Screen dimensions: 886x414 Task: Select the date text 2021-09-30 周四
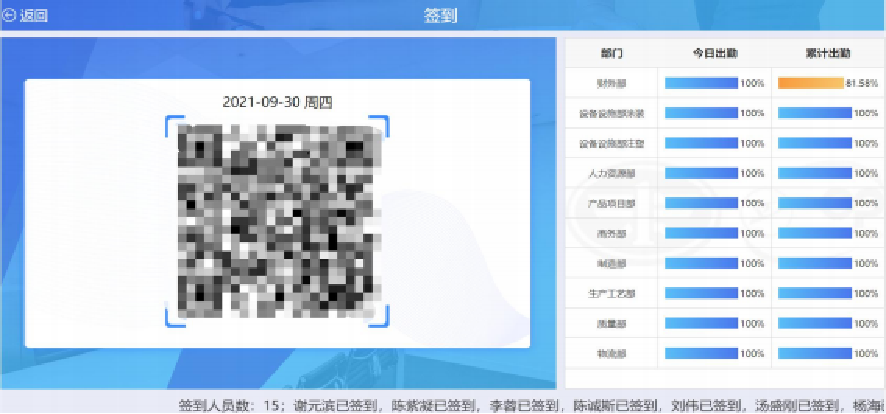[x=277, y=102]
